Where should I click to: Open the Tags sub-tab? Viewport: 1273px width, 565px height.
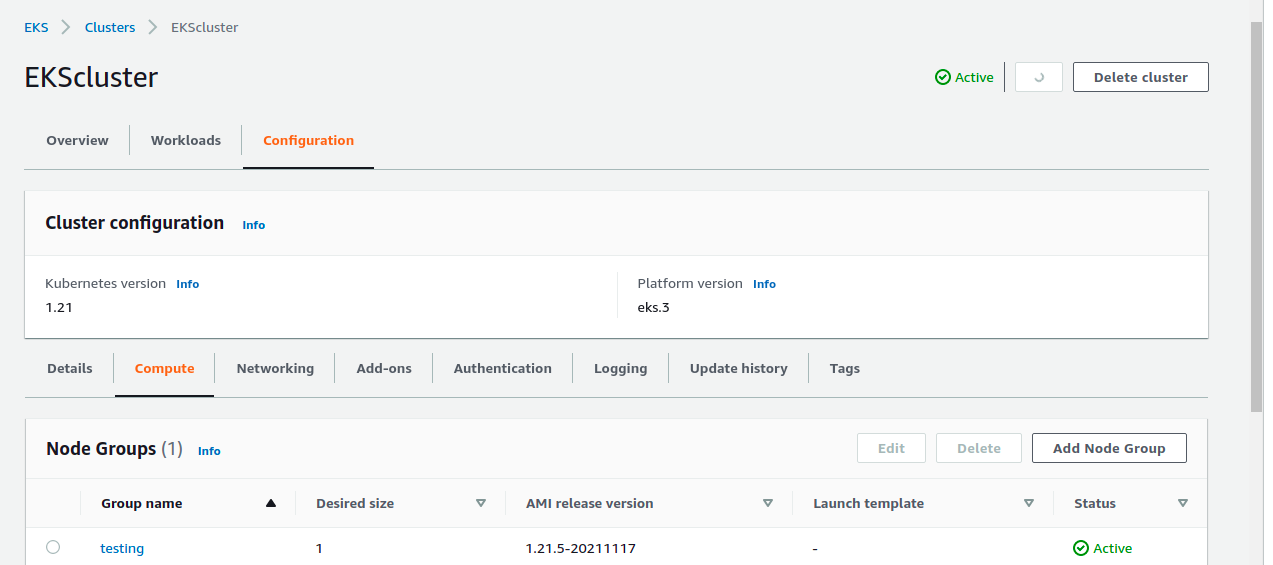tap(844, 369)
